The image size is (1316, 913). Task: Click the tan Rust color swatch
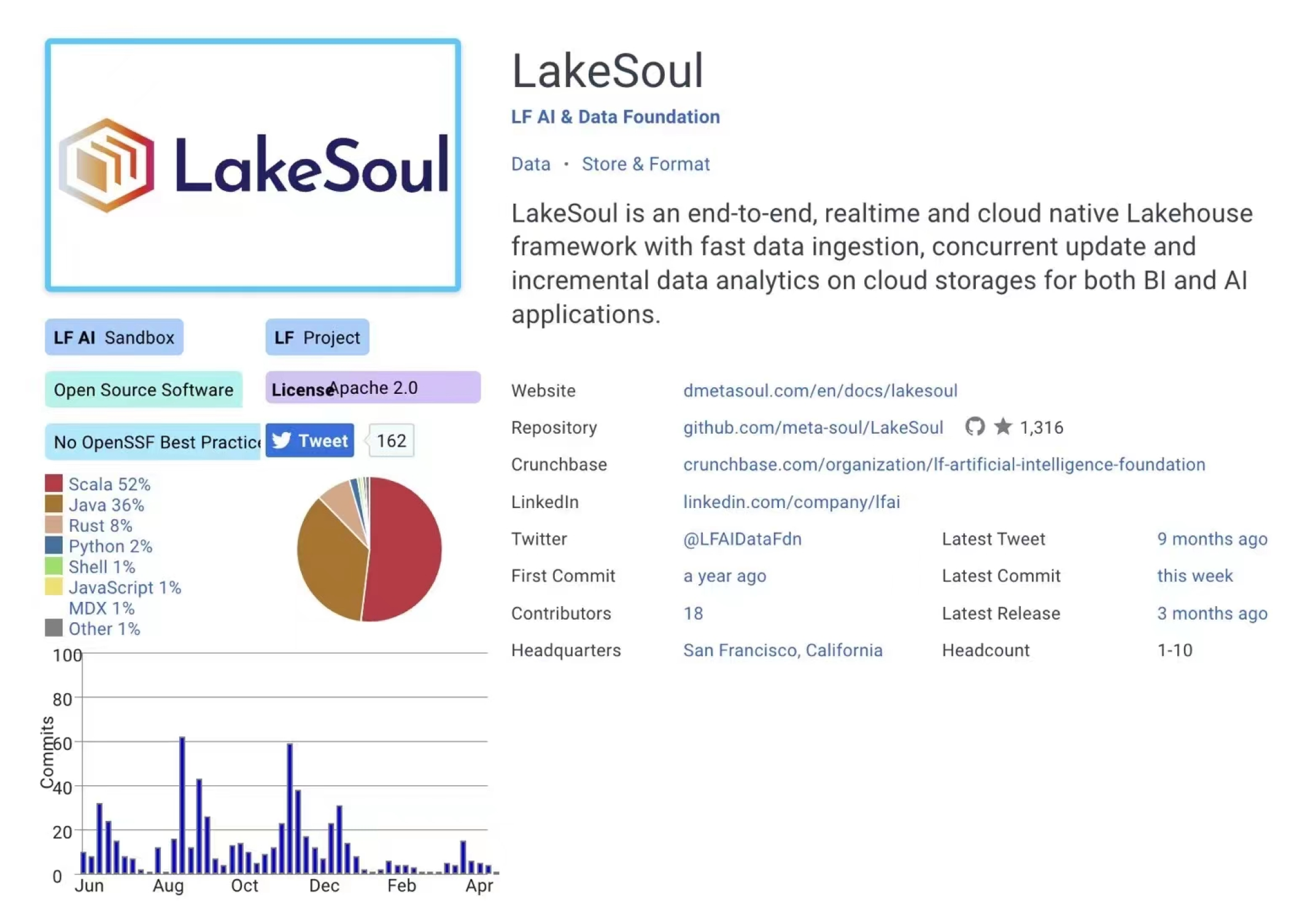tap(54, 525)
